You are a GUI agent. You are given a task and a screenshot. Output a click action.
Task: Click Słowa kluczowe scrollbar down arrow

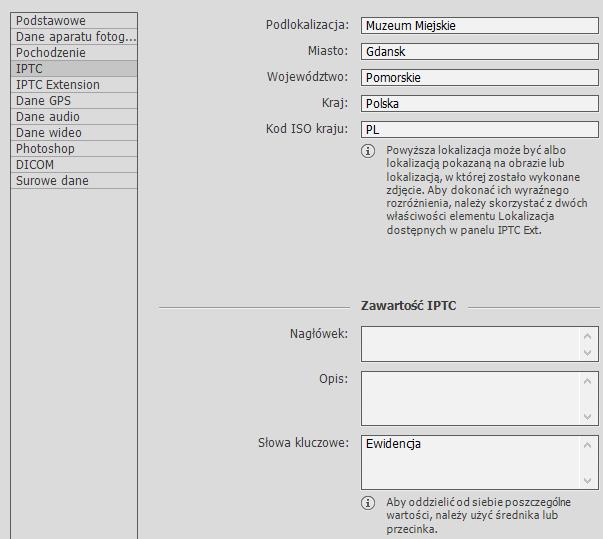tap(587, 480)
